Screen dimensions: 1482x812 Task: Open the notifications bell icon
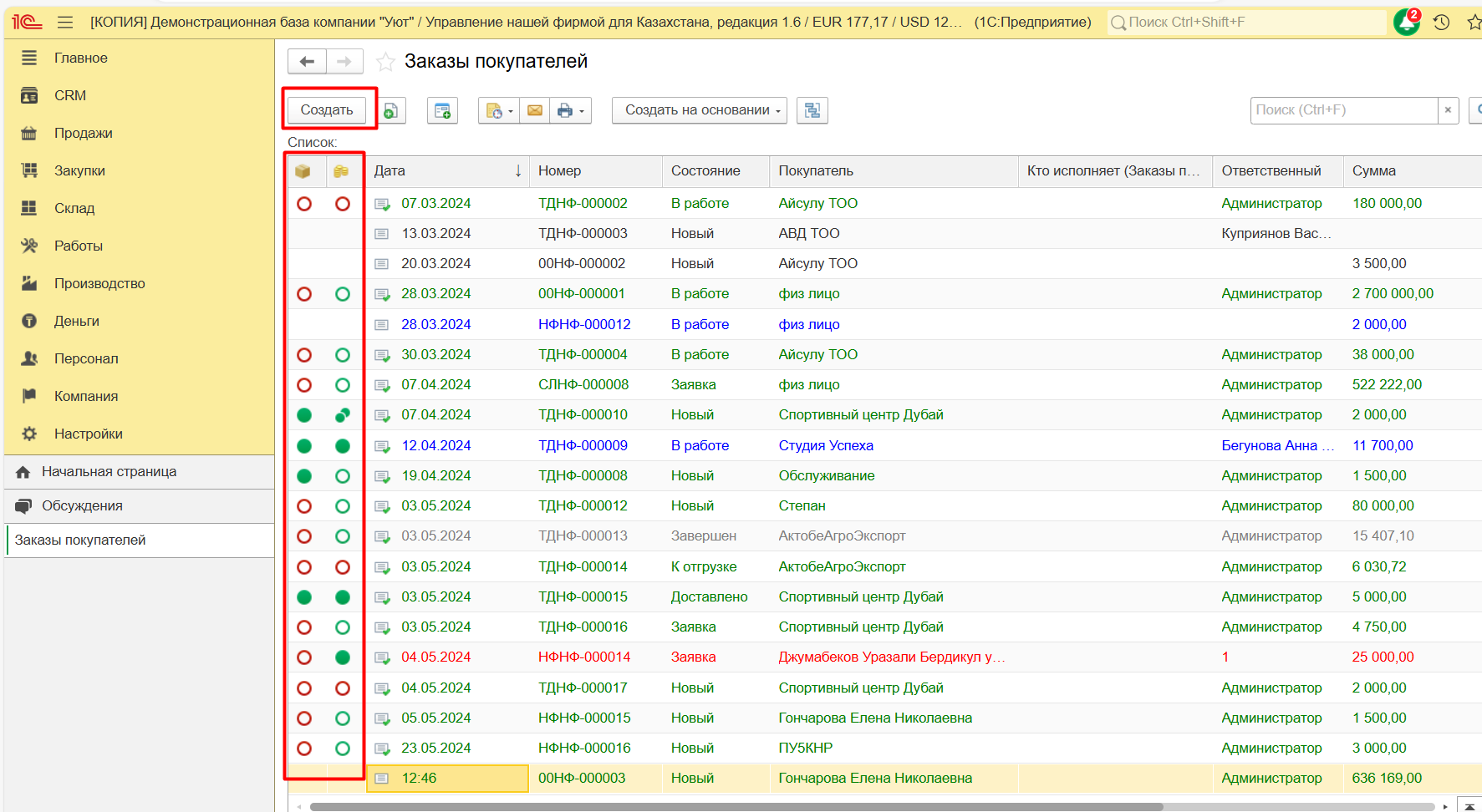pos(1406,23)
